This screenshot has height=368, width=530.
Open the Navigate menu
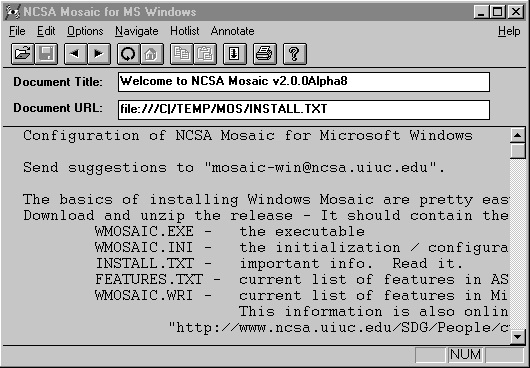click(x=137, y=31)
